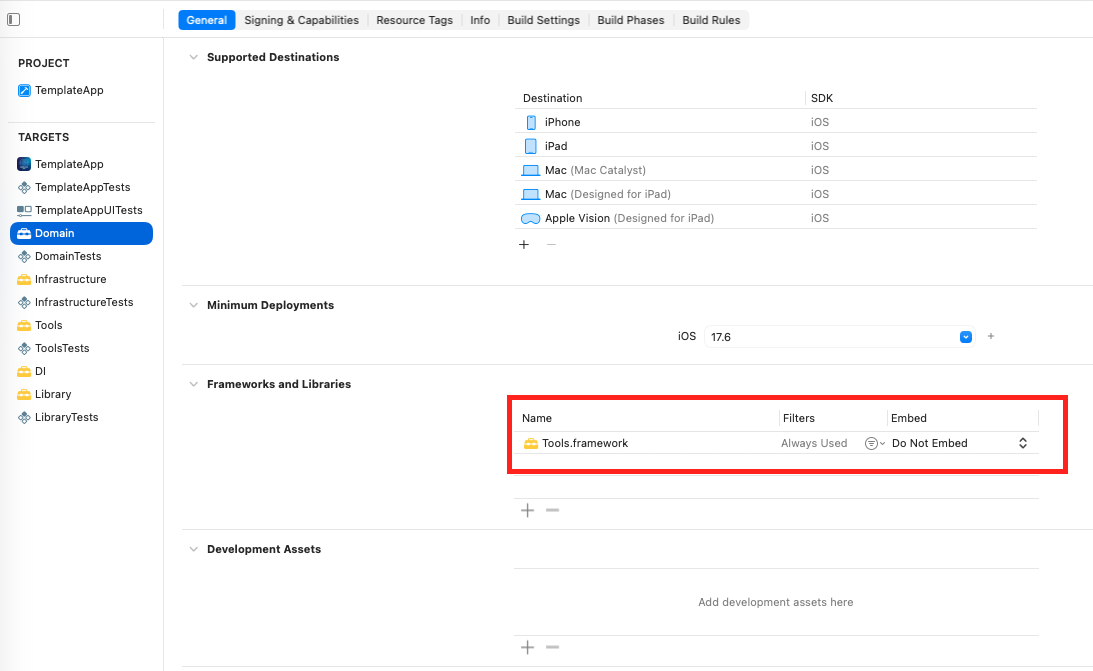Image resolution: width=1093 pixels, height=671 pixels.
Task: Add a development asset with plus
Action: click(528, 647)
